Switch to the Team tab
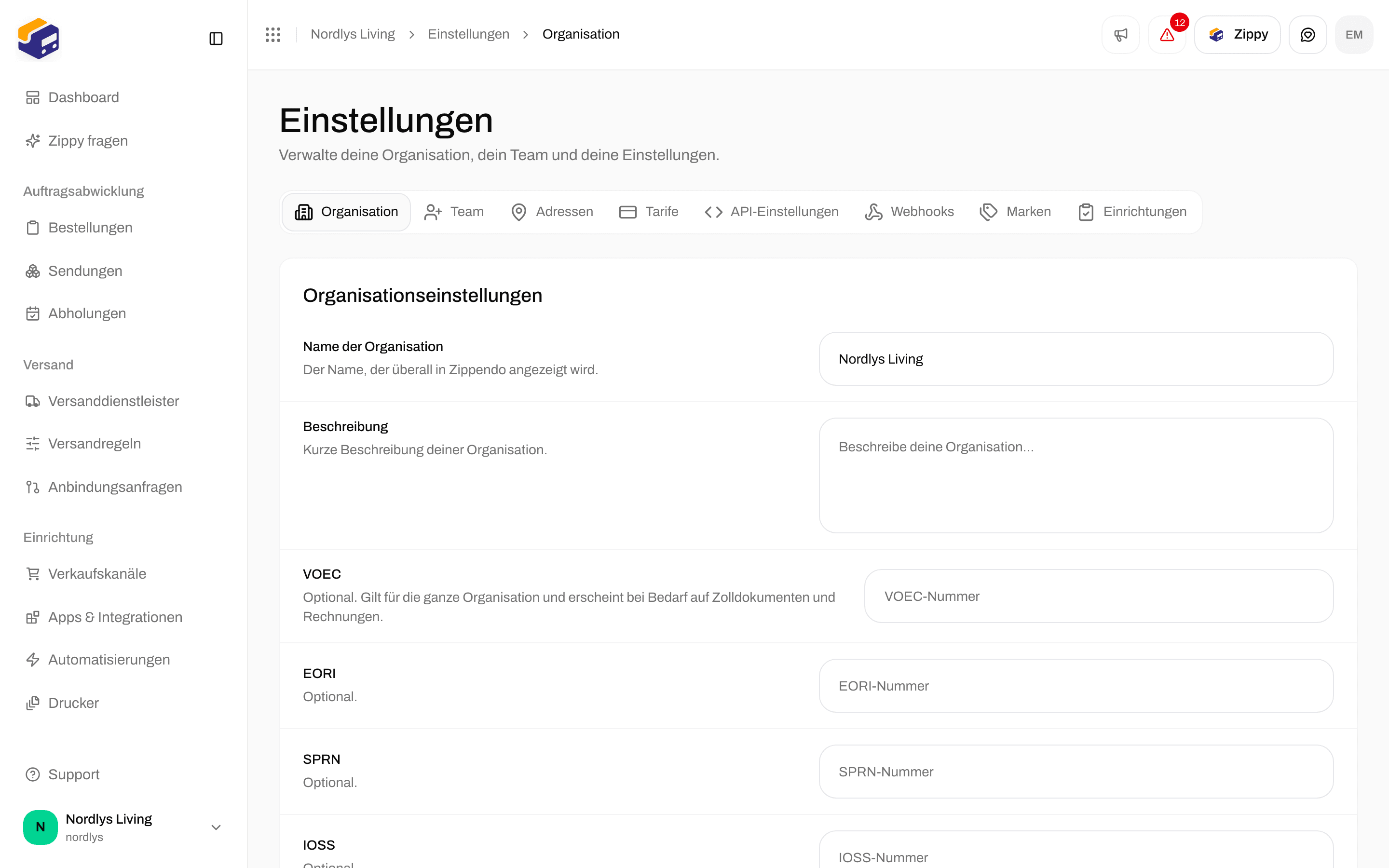This screenshot has width=1389, height=868. click(x=454, y=212)
